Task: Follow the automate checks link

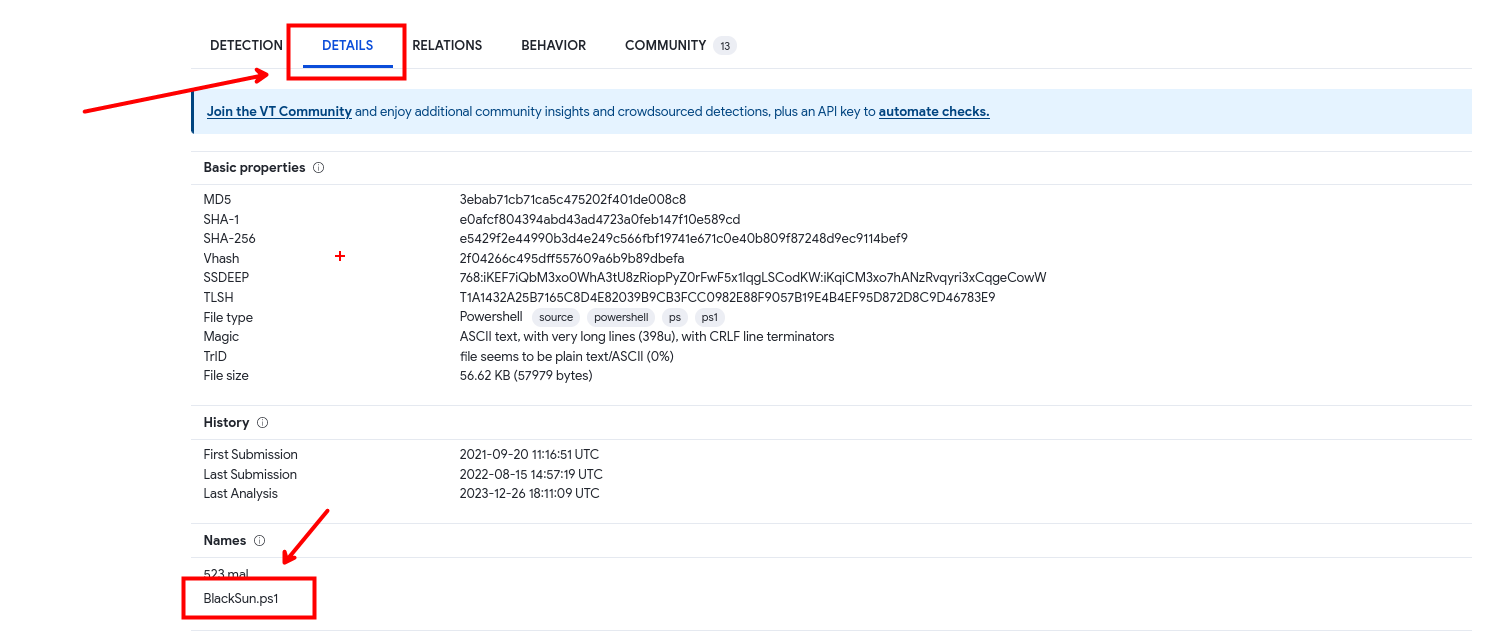Action: [x=933, y=112]
